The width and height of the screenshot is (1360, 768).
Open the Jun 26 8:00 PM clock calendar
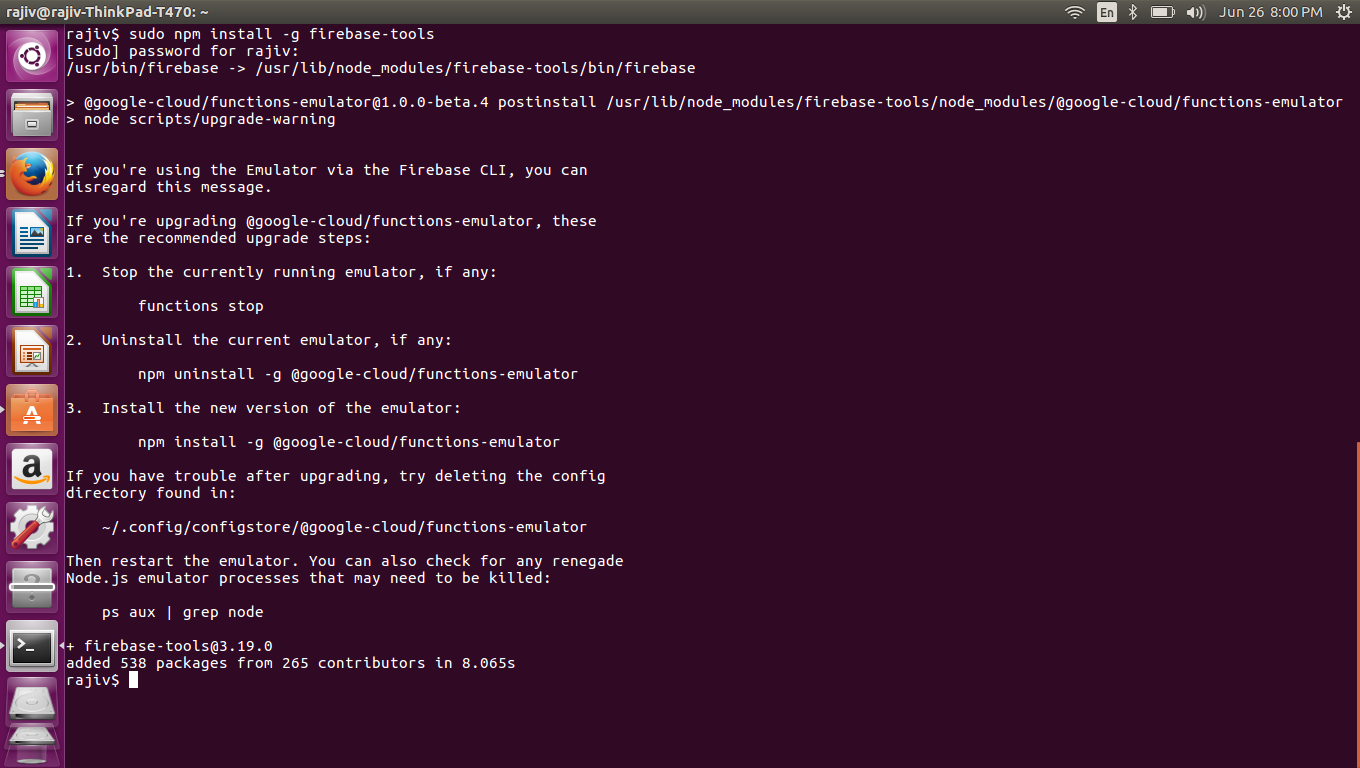[x=1270, y=12]
